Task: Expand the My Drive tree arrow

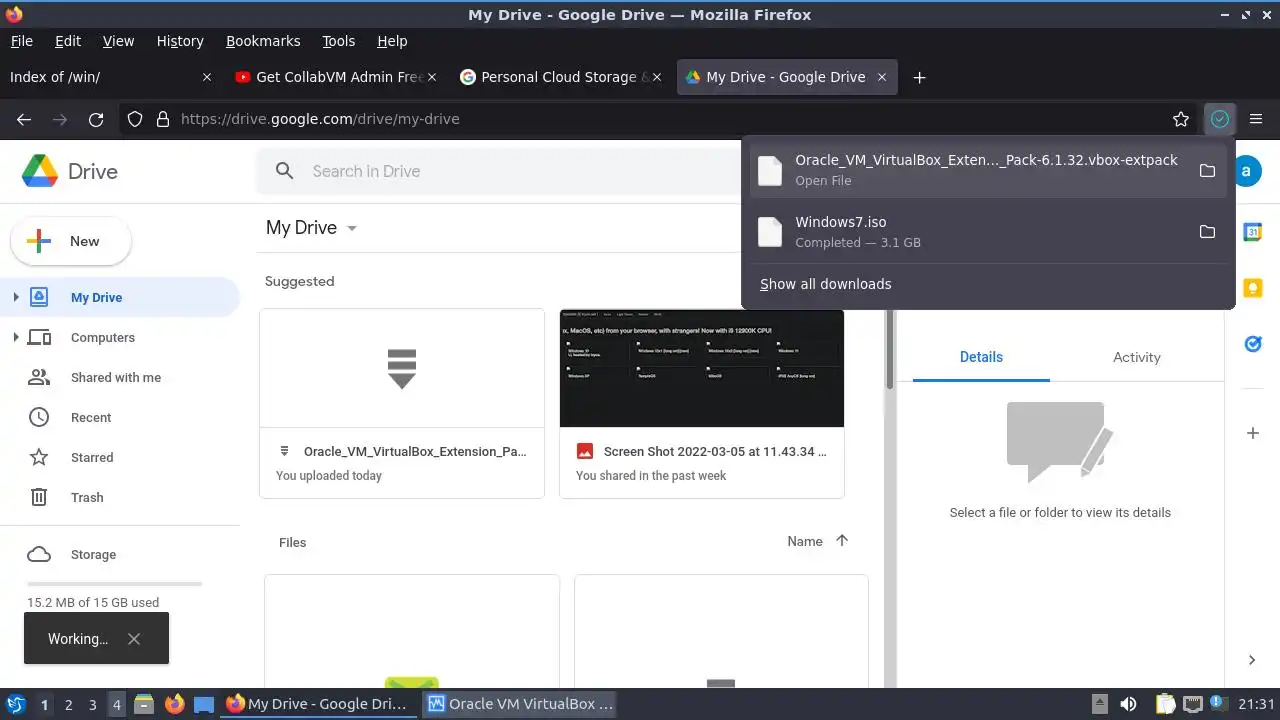Action: [x=15, y=297]
